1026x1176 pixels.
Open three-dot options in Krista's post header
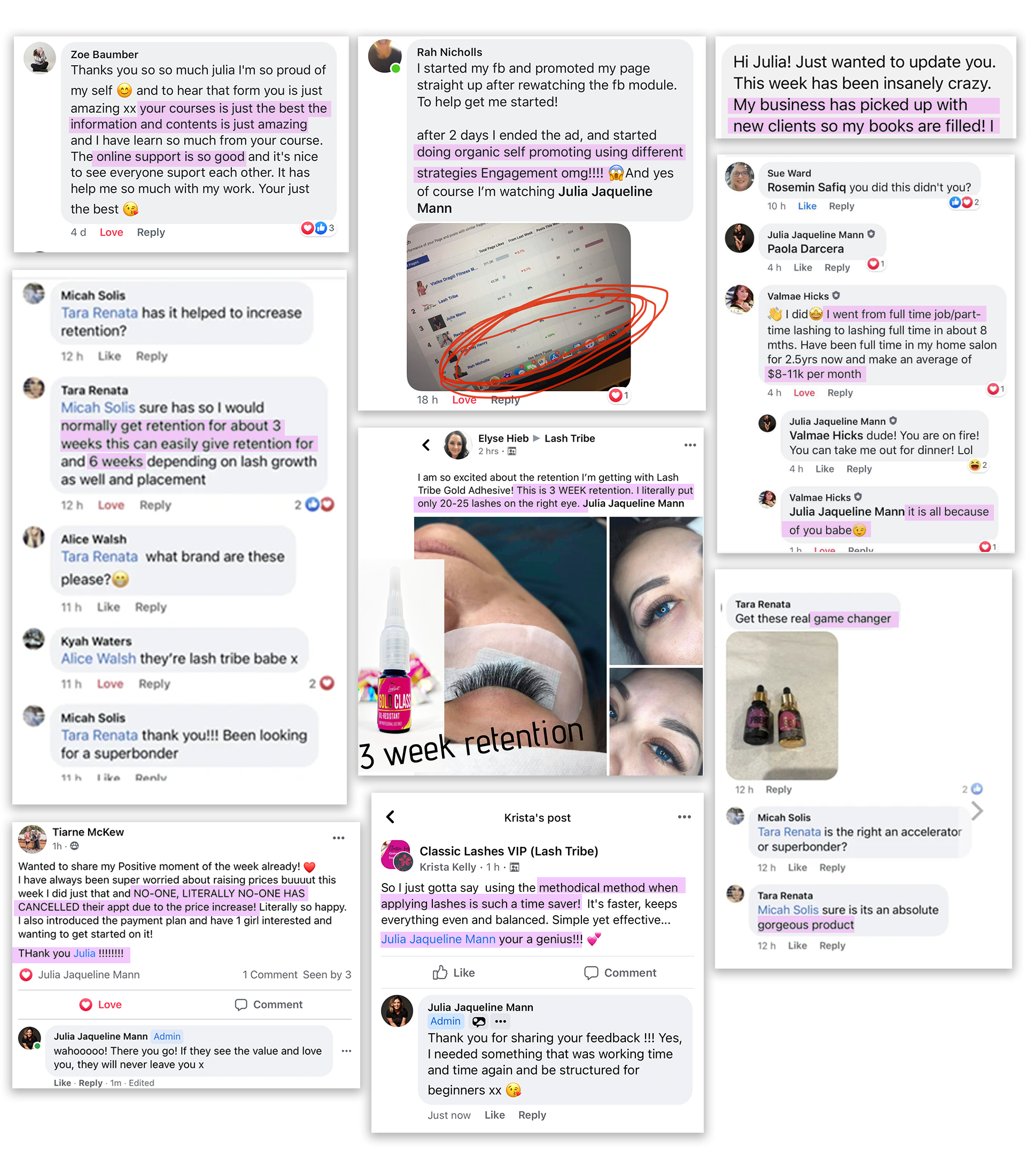pos(684,817)
